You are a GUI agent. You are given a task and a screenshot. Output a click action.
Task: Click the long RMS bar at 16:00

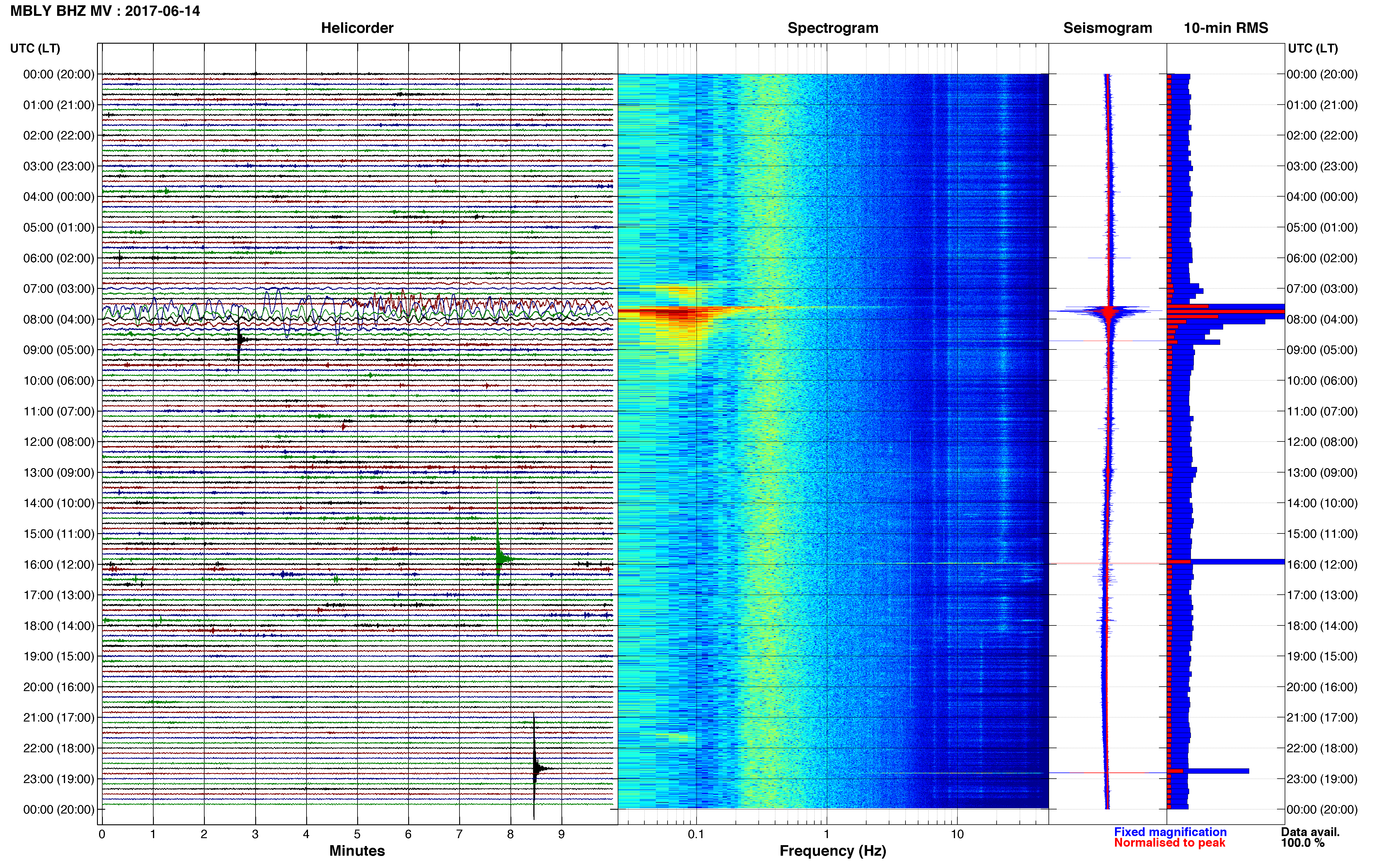tap(1226, 562)
